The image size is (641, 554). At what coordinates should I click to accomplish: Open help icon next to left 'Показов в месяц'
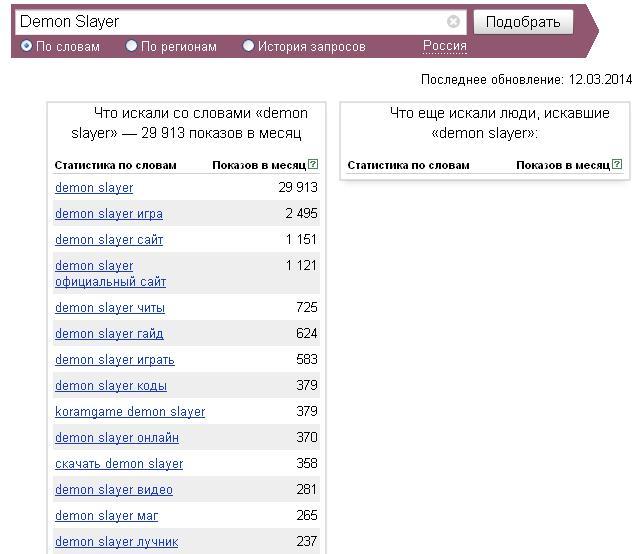point(313,164)
